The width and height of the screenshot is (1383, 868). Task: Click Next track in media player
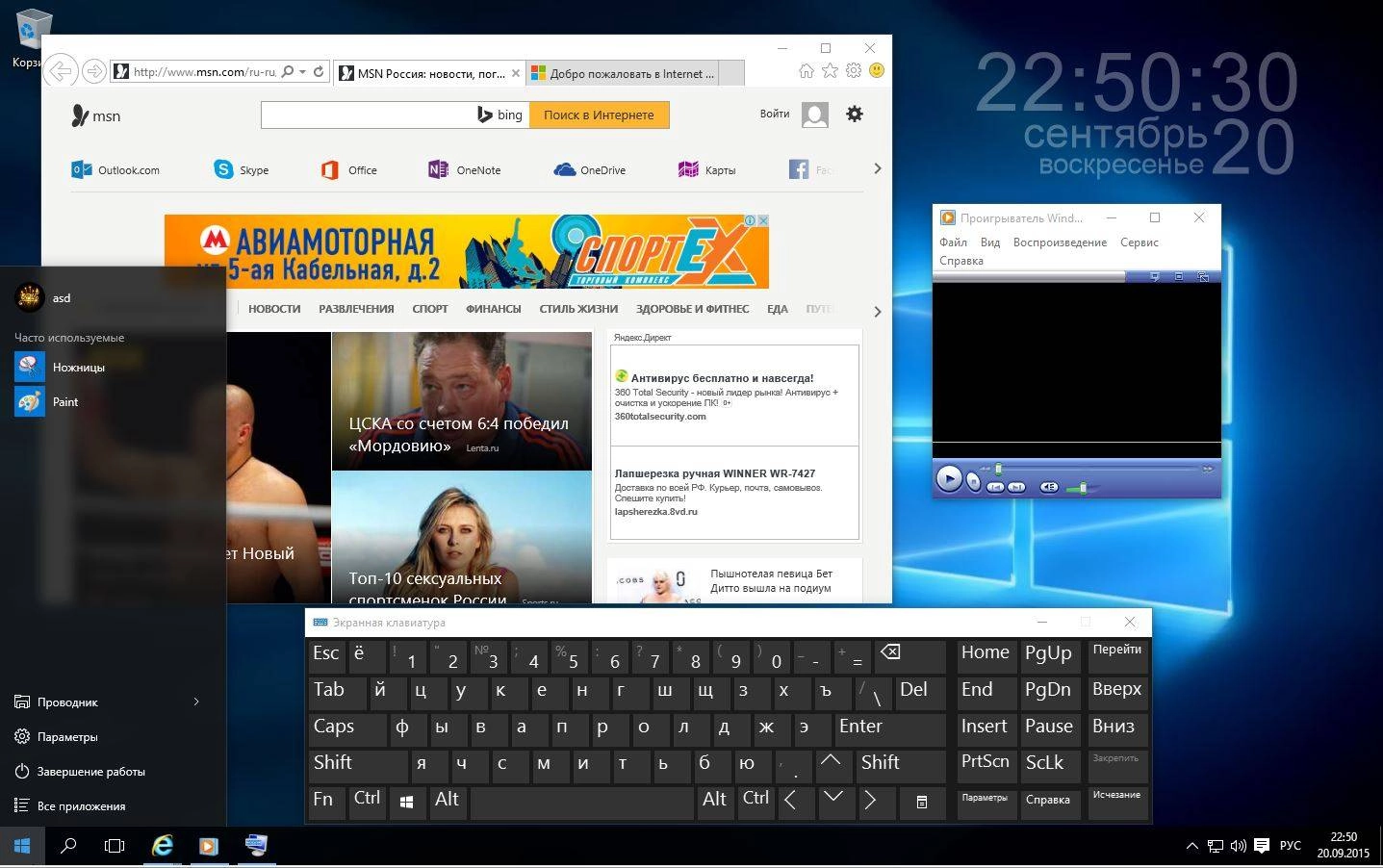(x=1016, y=487)
